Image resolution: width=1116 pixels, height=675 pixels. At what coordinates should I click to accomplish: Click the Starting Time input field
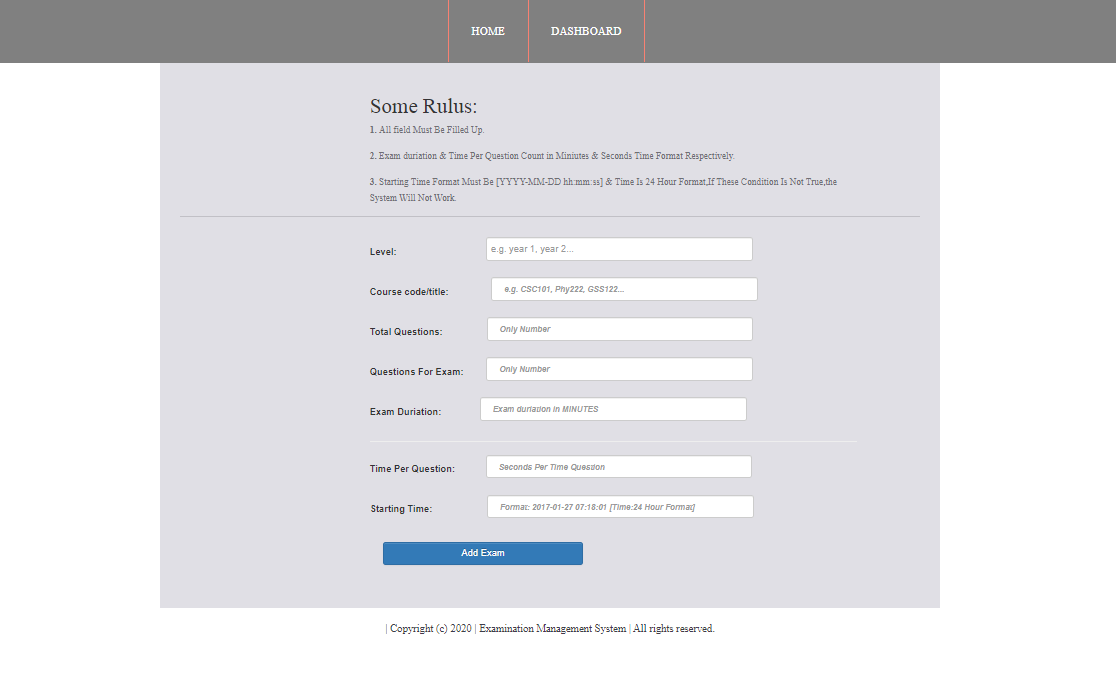(620, 507)
